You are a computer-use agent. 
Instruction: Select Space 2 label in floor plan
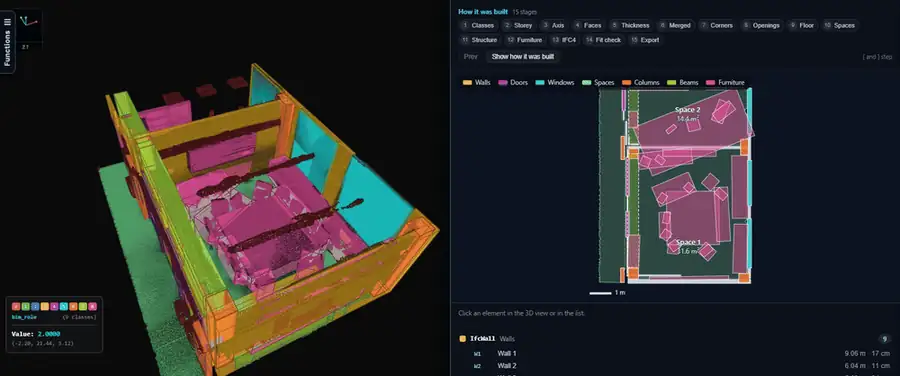[687, 110]
